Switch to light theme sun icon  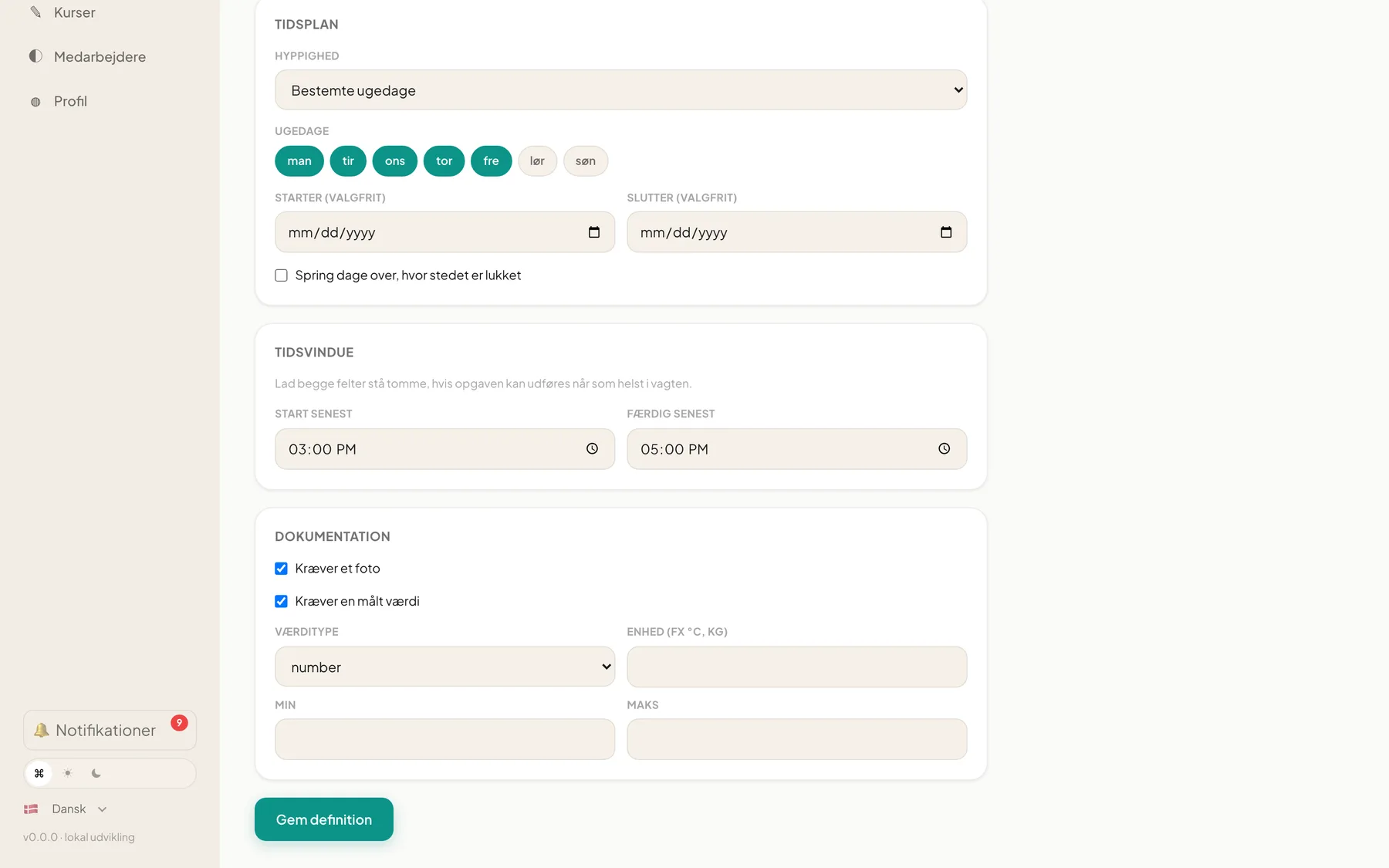[x=68, y=773]
